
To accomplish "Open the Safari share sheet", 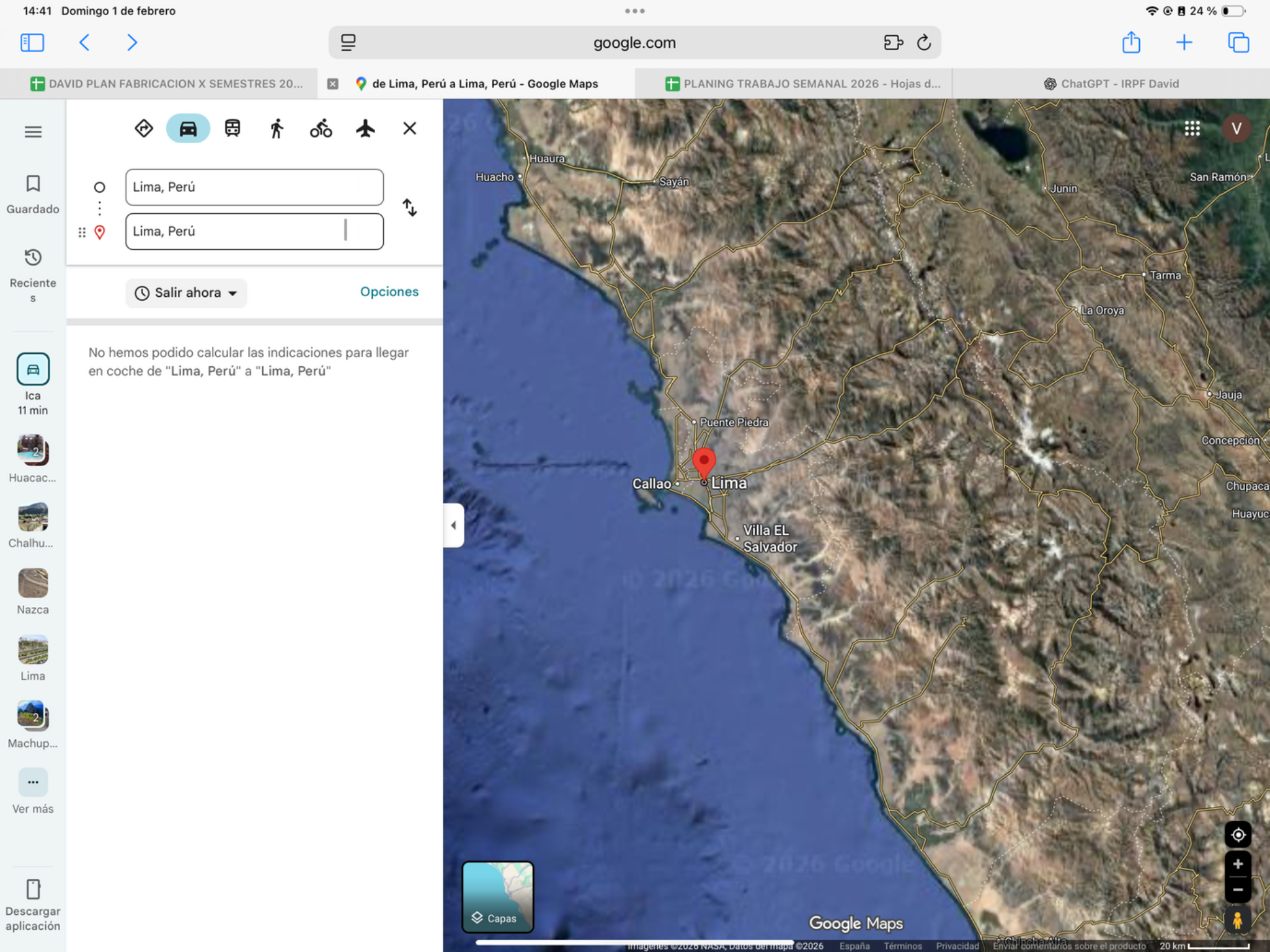I will click(x=1131, y=42).
